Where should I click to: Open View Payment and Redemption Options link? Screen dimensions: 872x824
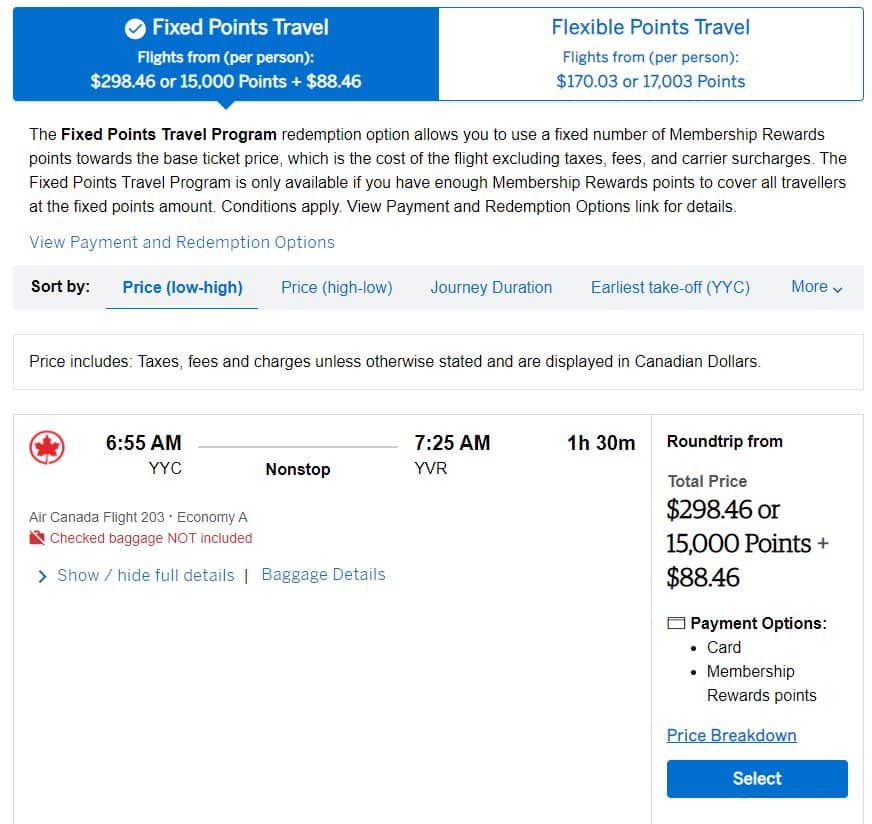click(x=182, y=242)
